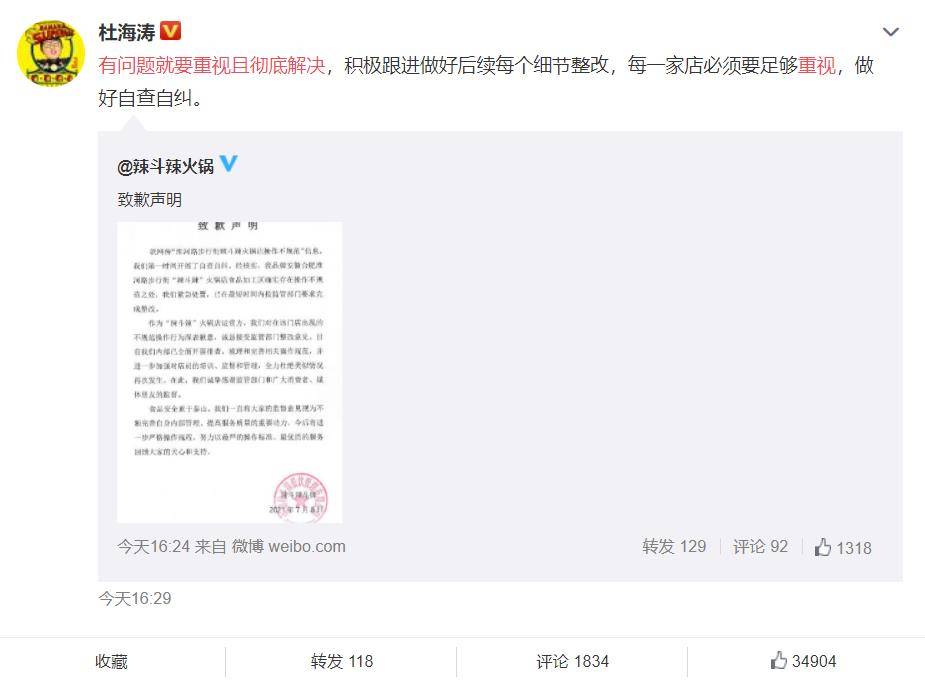Open 评论 92 on the quoted post
This screenshot has height=686, width=925.
(x=760, y=547)
